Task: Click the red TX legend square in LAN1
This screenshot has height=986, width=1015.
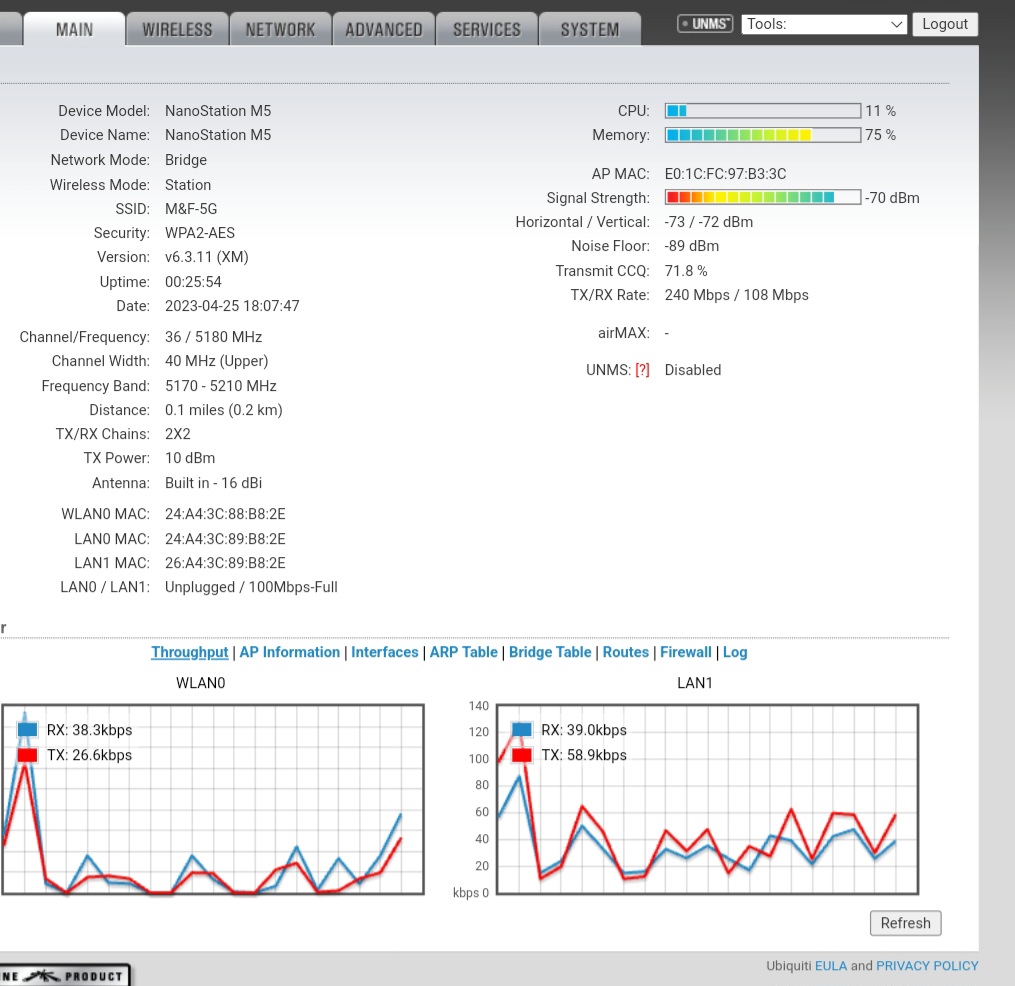Action: pos(522,755)
